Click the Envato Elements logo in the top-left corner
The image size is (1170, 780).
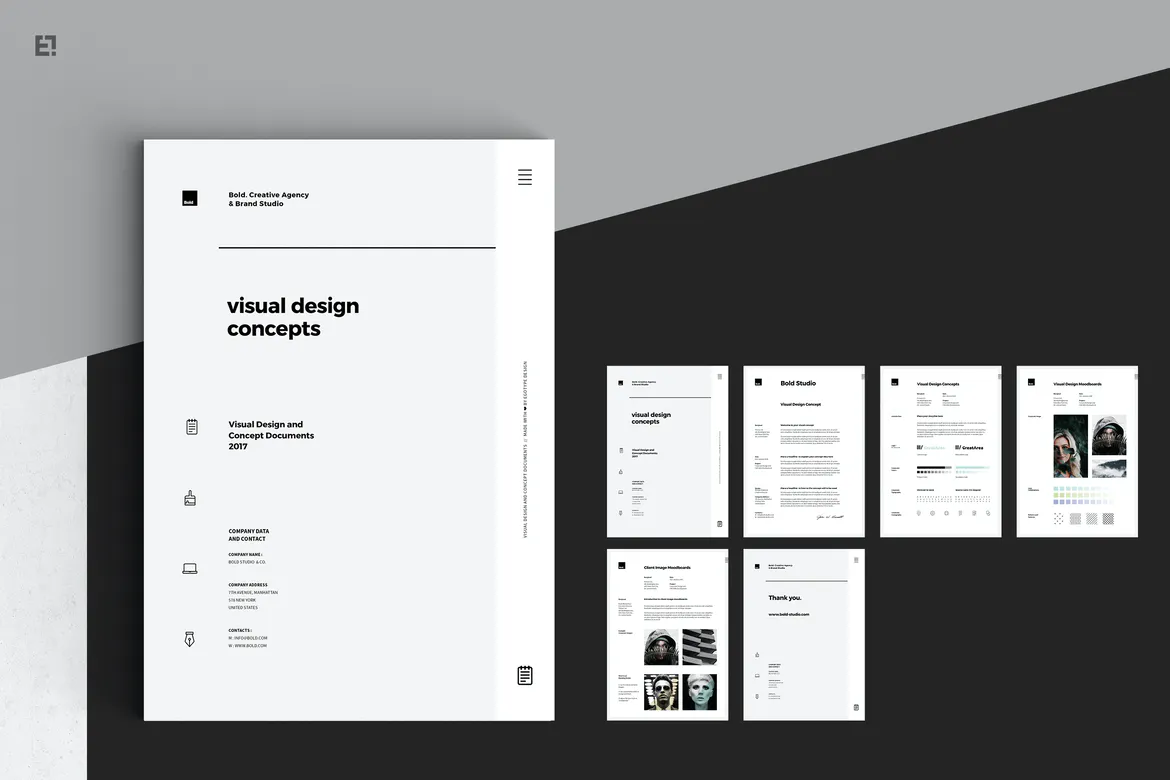point(44,44)
